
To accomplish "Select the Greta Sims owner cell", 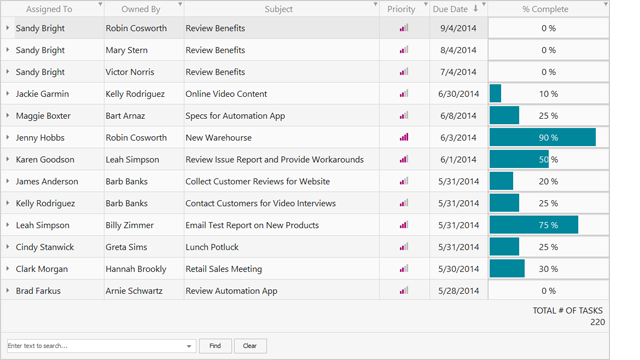I will point(144,247).
